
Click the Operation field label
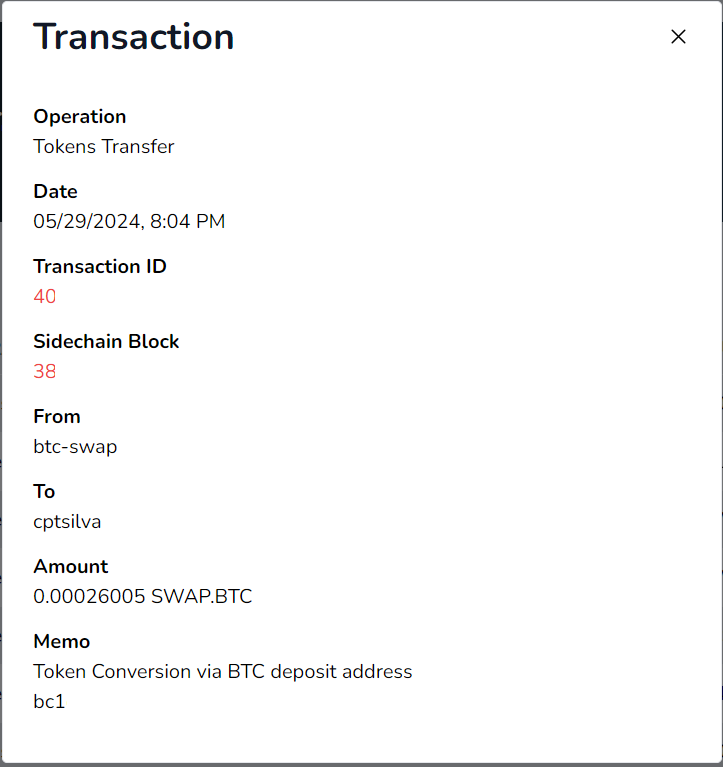pos(80,117)
